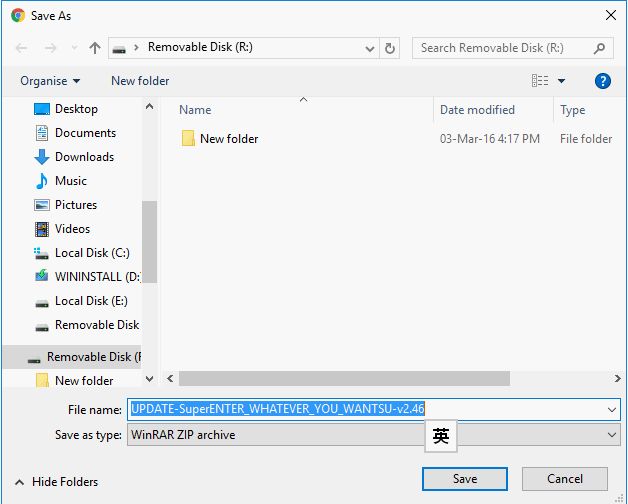Click the horizontal scrollbar right arrow
Image resolution: width=628 pixels, height=504 pixels.
click(x=617, y=379)
